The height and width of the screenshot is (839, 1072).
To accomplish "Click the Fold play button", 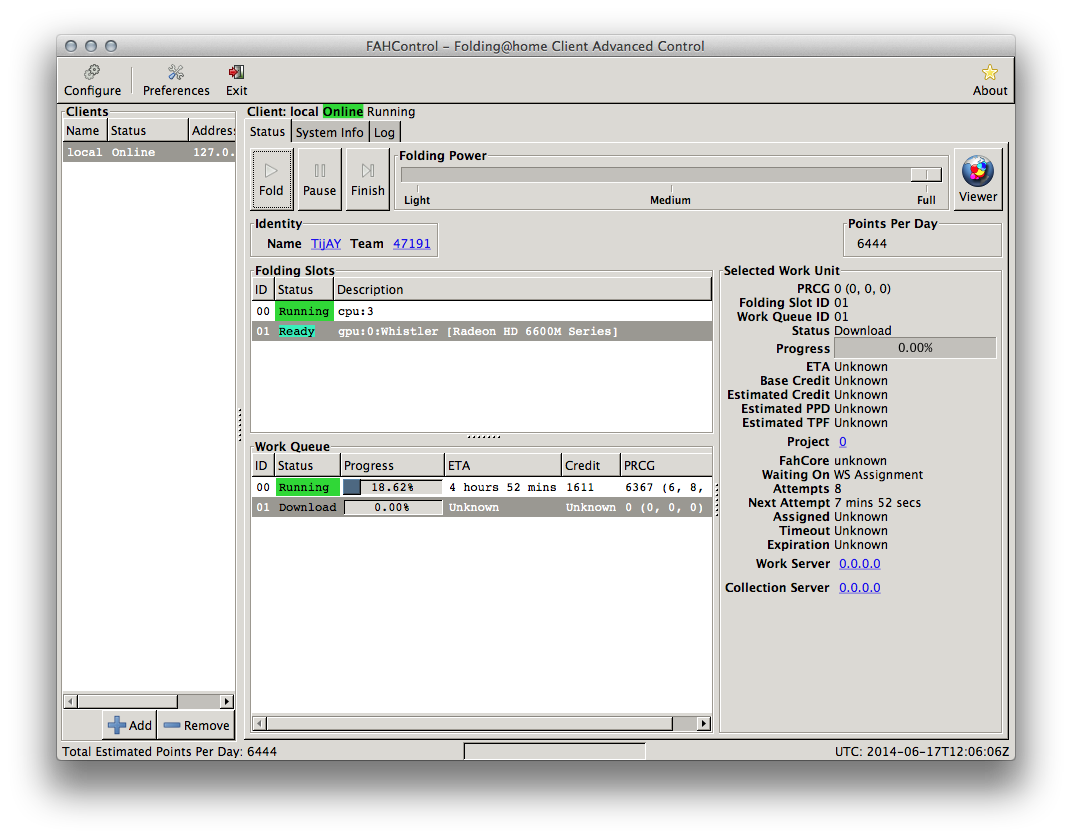I will (x=271, y=179).
